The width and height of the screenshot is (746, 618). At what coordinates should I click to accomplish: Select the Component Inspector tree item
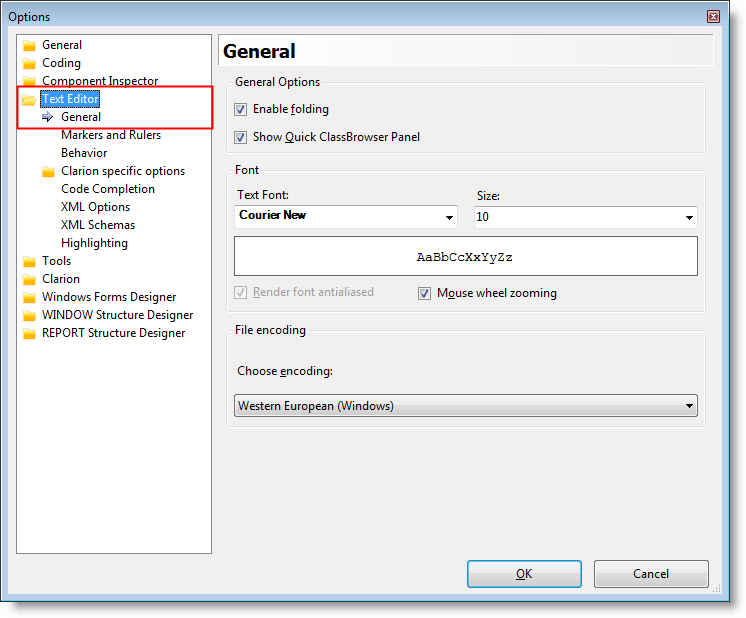click(x=100, y=81)
